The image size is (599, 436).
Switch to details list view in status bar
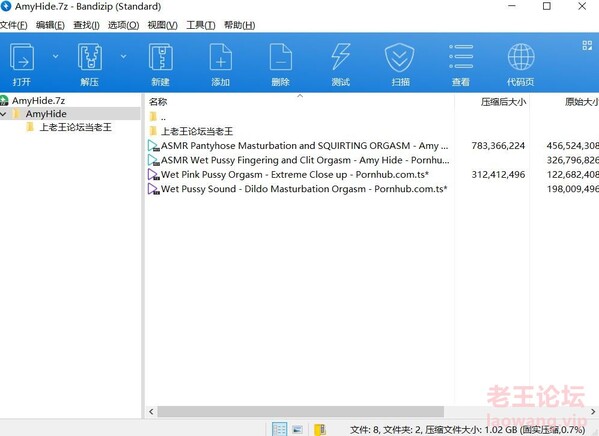tap(279, 429)
